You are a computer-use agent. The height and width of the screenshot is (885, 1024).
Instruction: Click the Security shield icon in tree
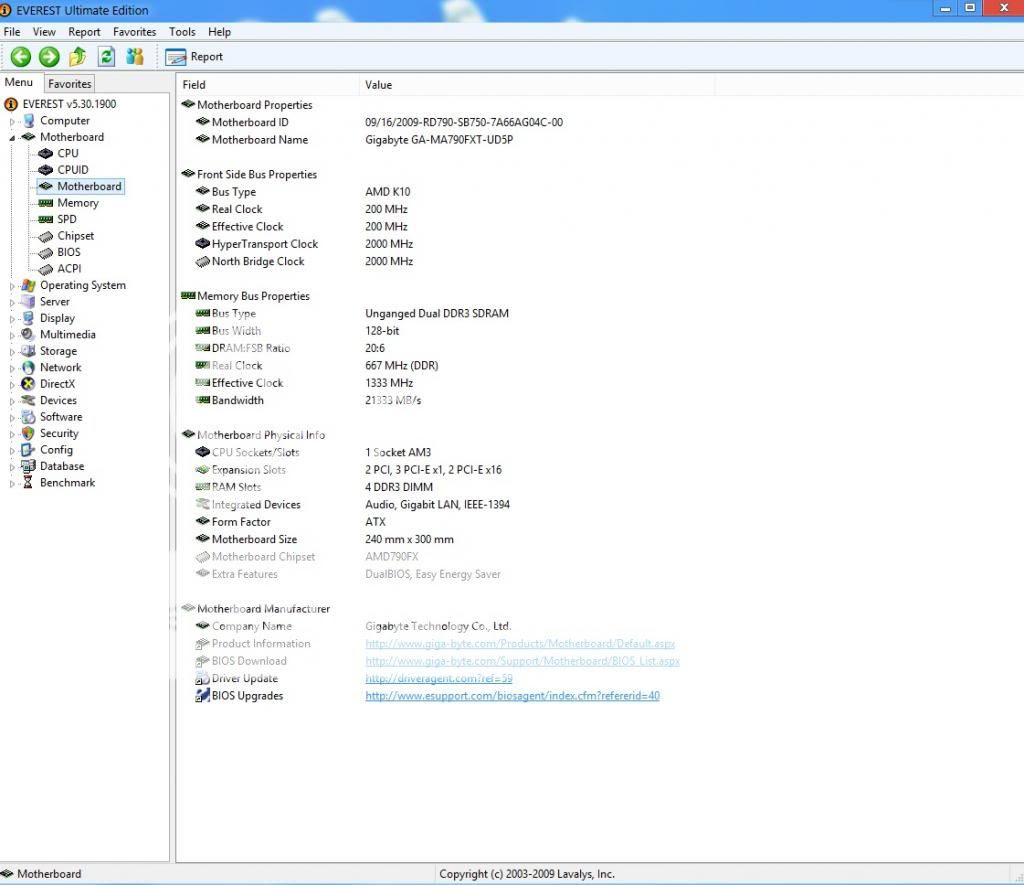[28, 433]
